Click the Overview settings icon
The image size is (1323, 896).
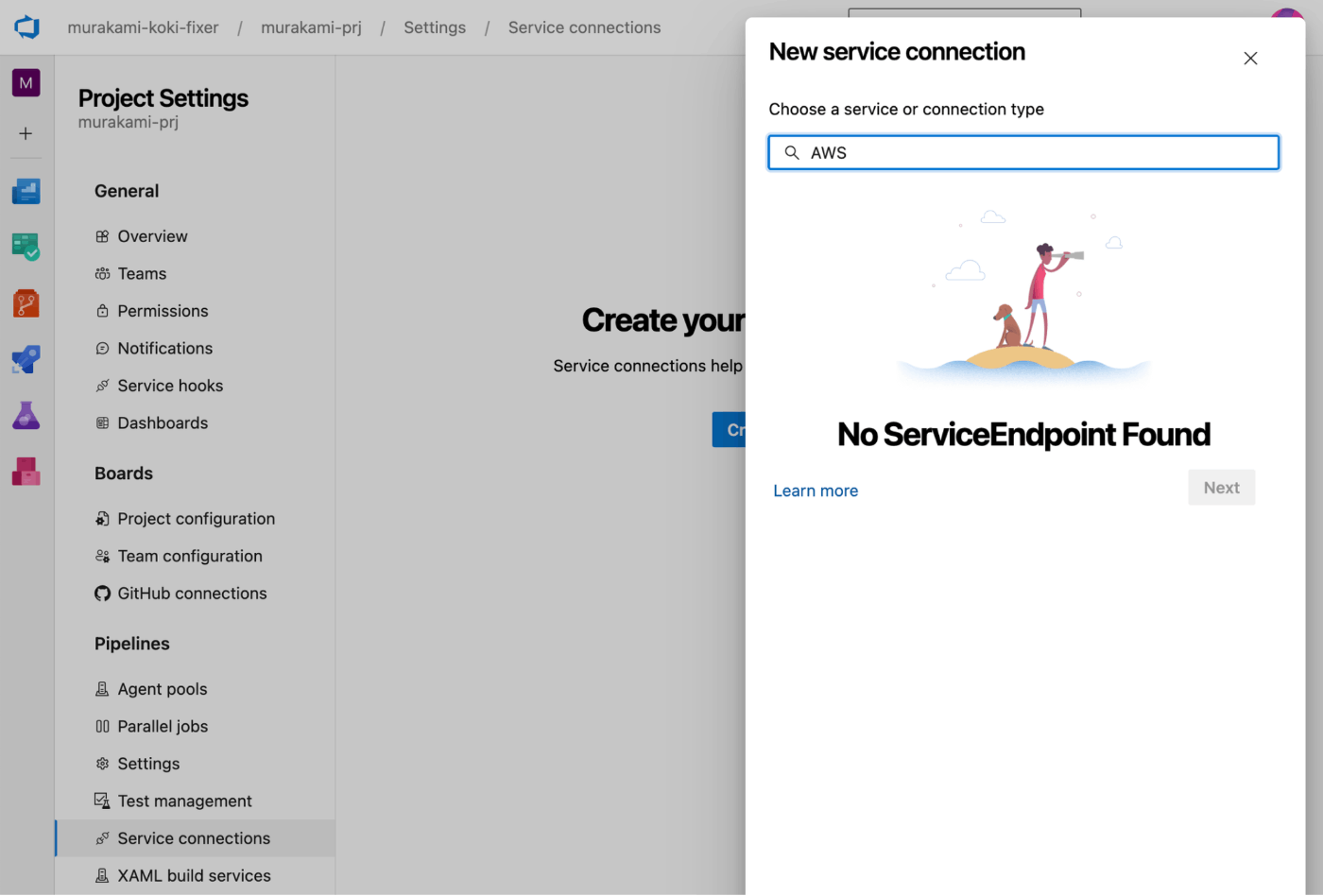102,236
